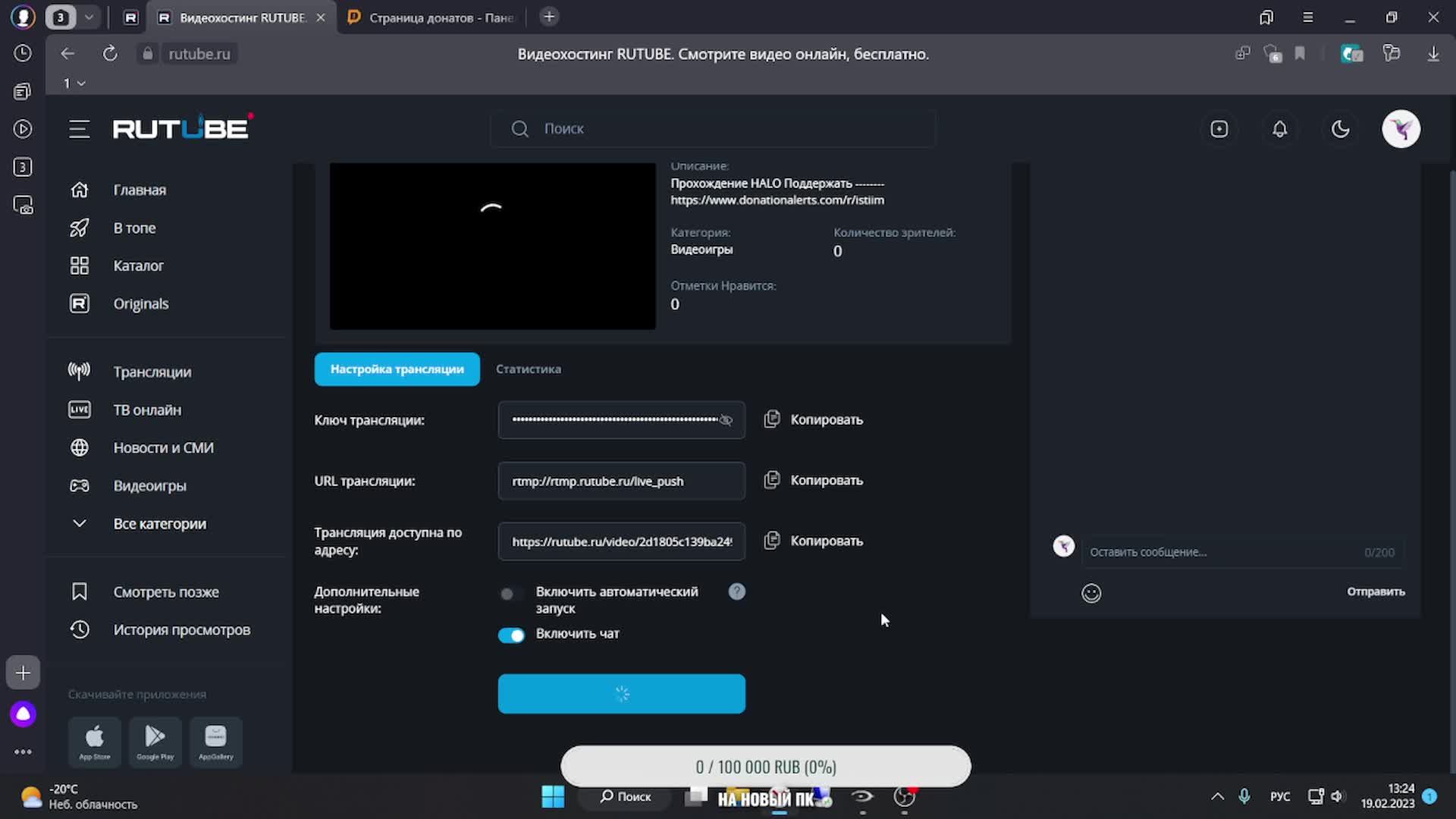Expand Все категории in sidebar
This screenshot has width=1456, height=819.
coord(159,524)
